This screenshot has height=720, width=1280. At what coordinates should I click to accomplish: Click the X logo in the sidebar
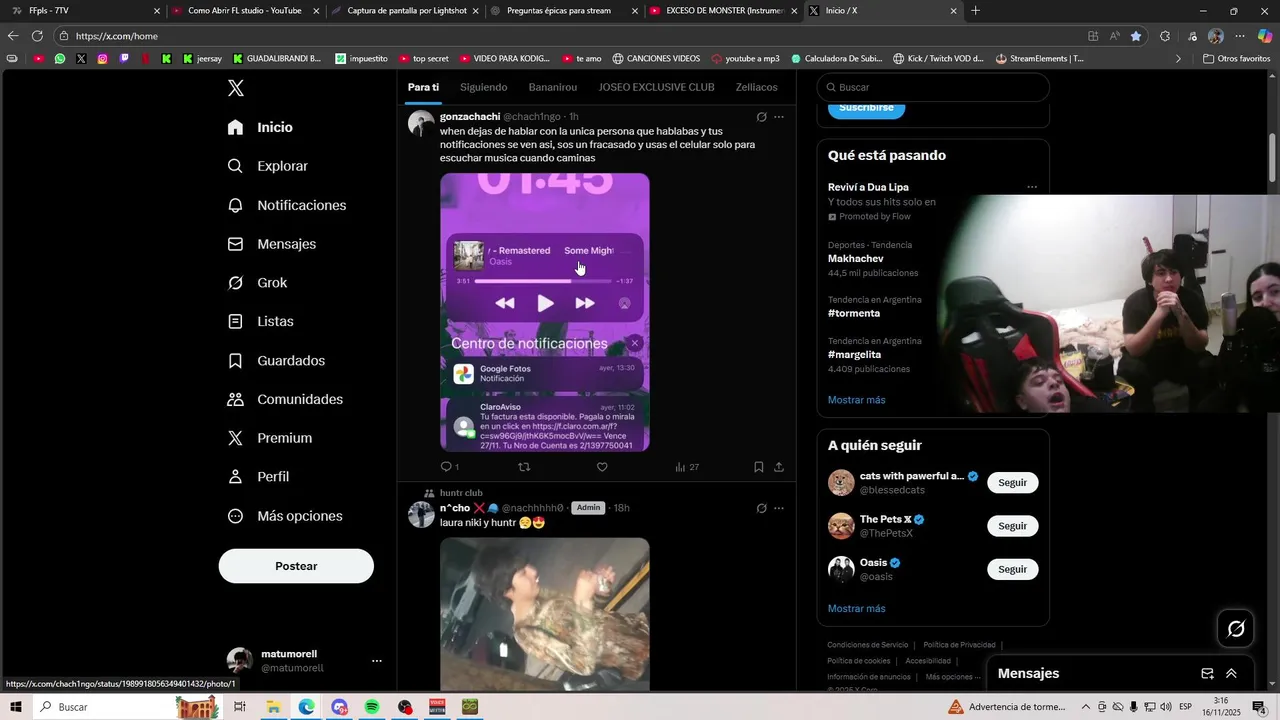tap(235, 88)
